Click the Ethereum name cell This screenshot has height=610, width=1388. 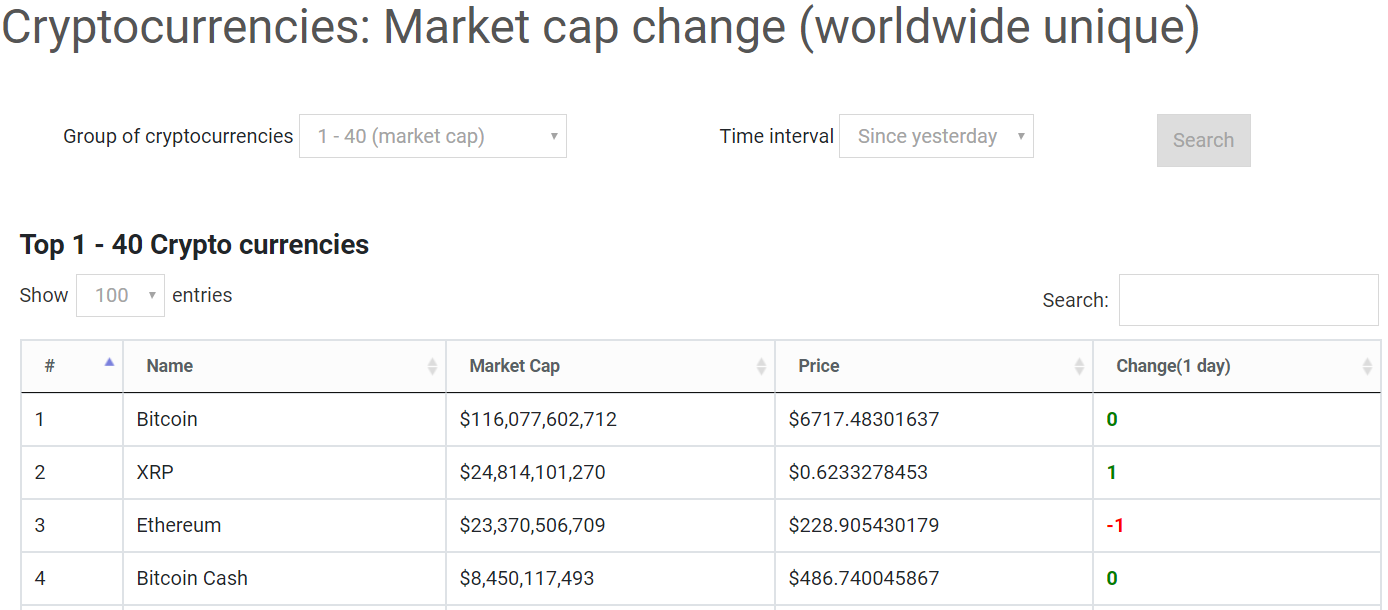(179, 525)
